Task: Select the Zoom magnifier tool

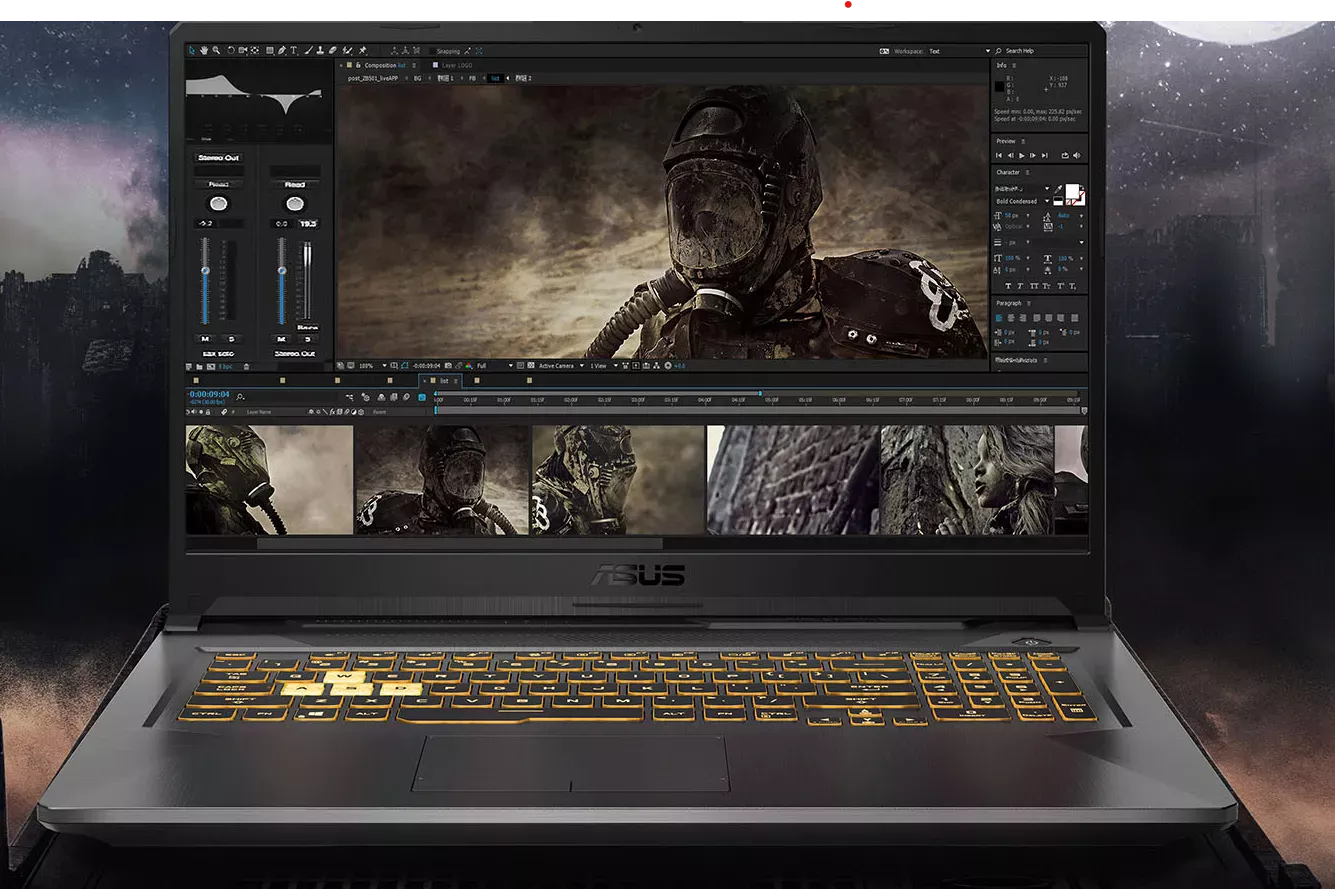Action: (x=216, y=50)
